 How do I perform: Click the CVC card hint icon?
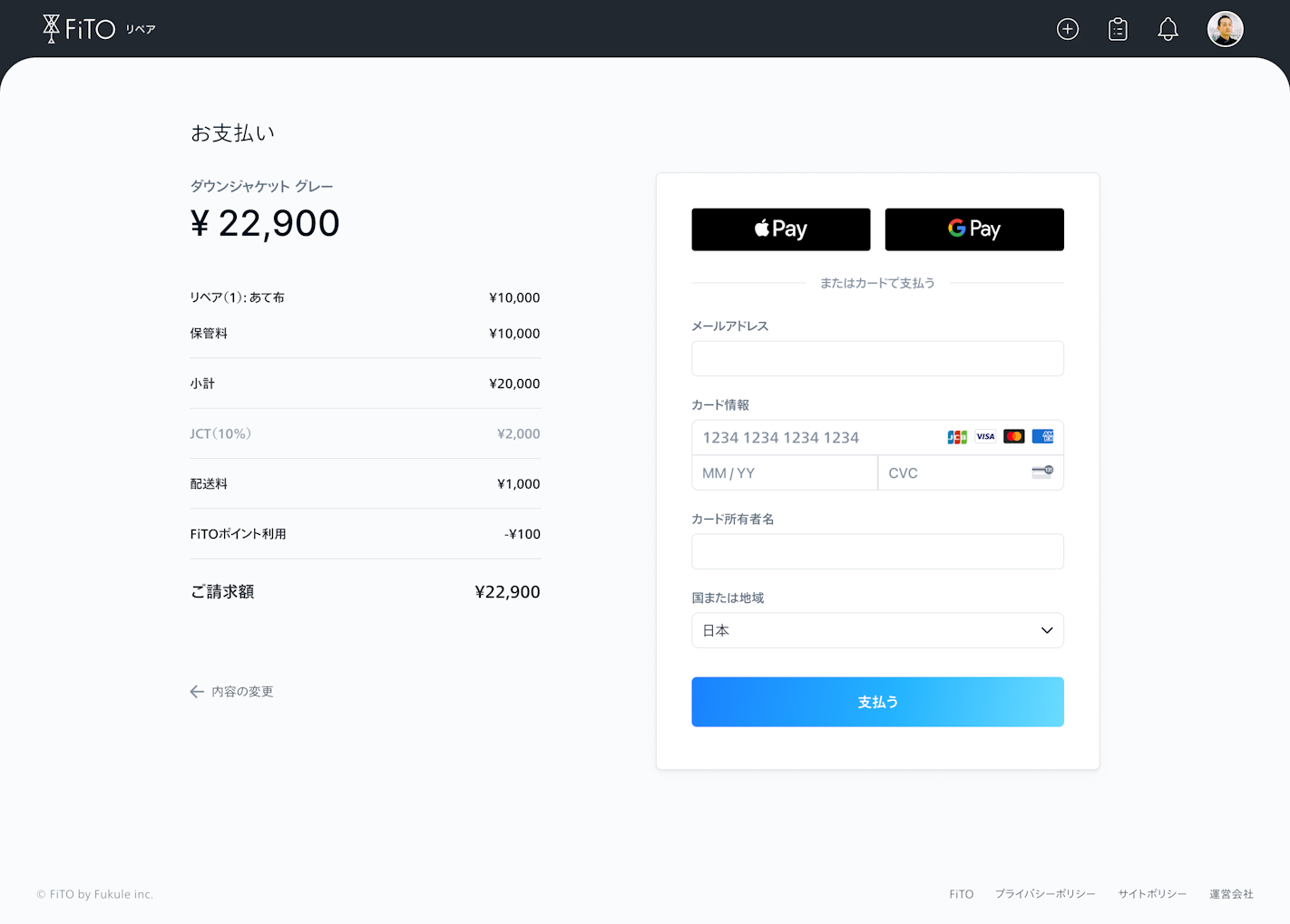click(1042, 472)
